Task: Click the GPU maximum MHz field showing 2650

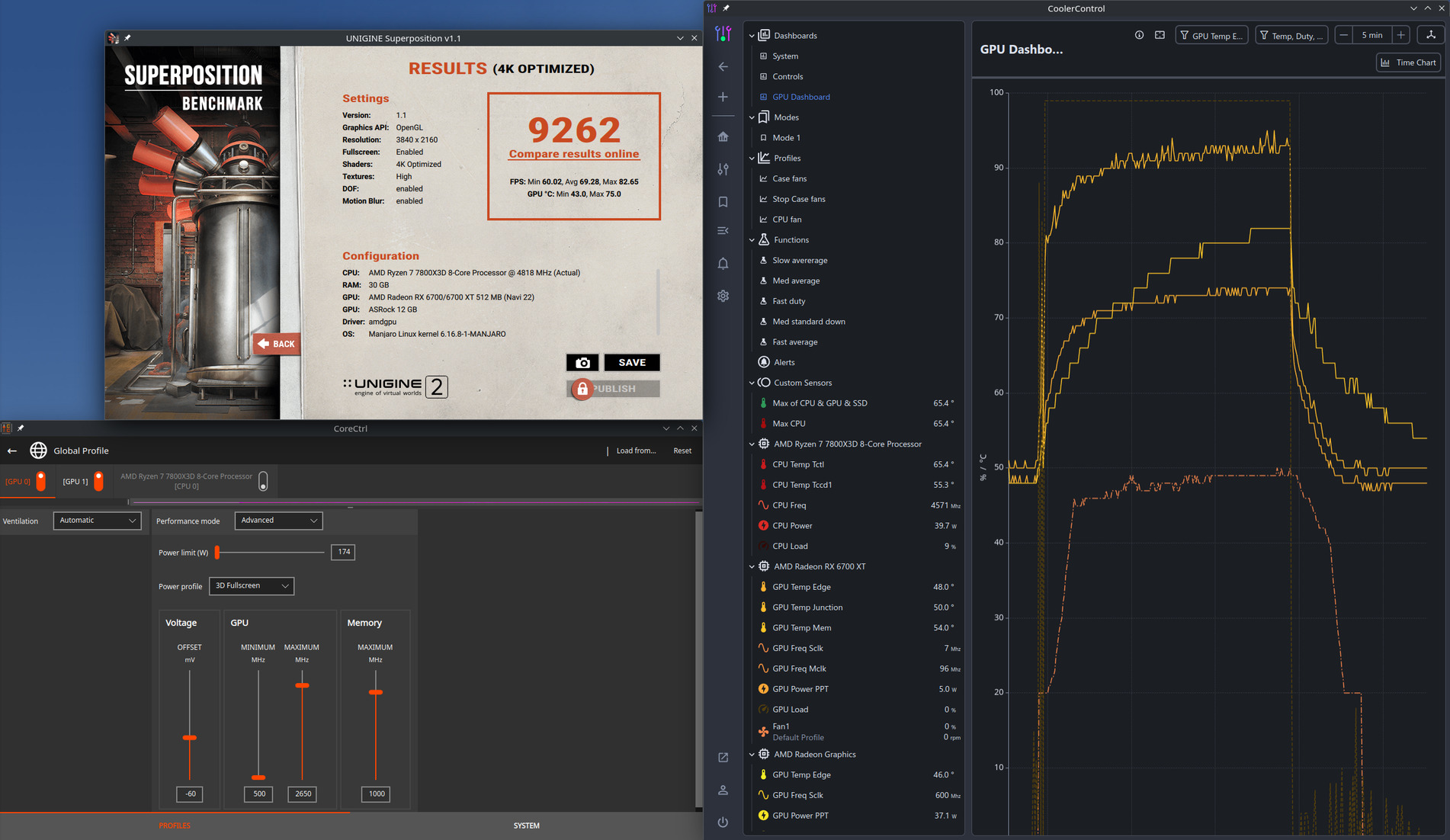Action: [303, 794]
